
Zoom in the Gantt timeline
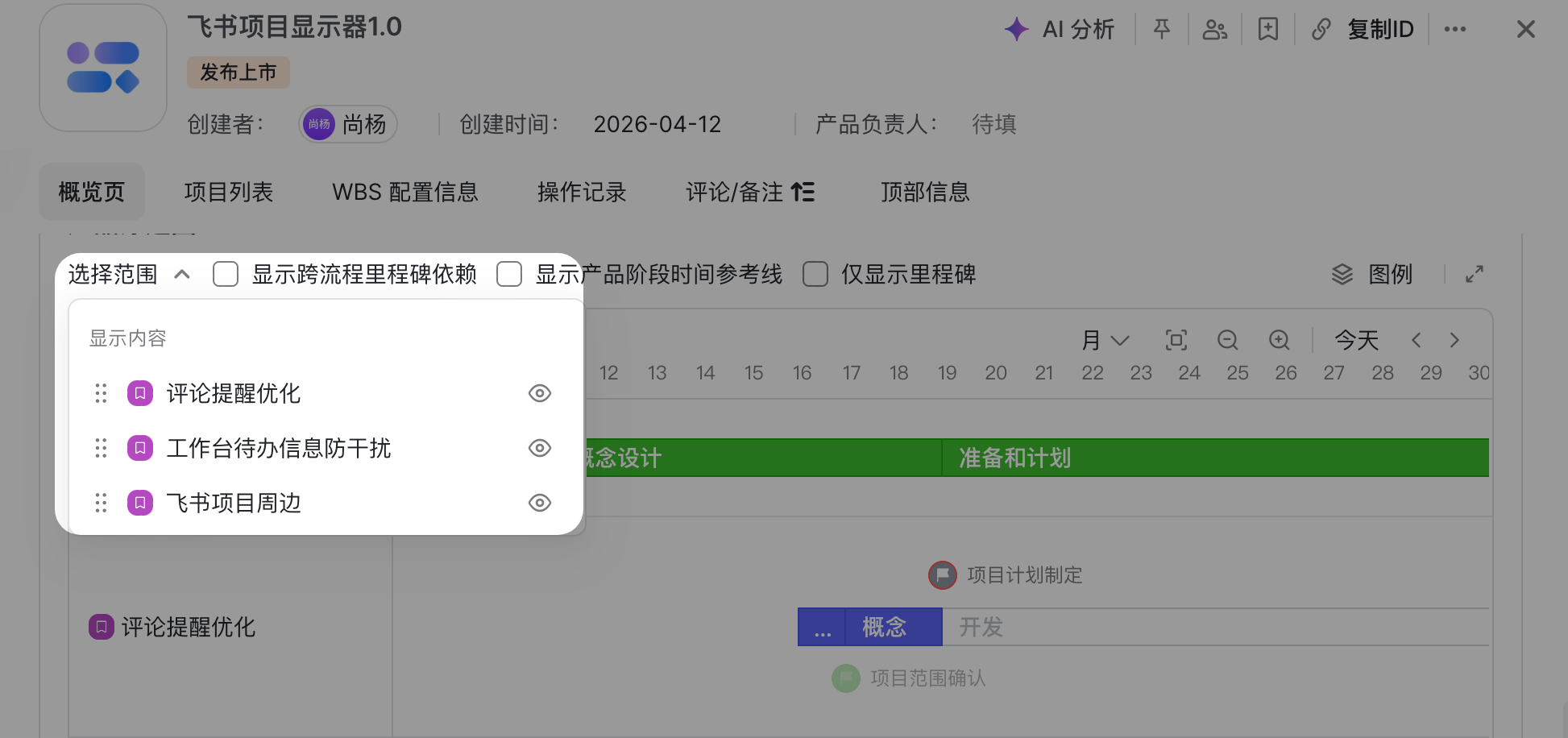click(1280, 340)
